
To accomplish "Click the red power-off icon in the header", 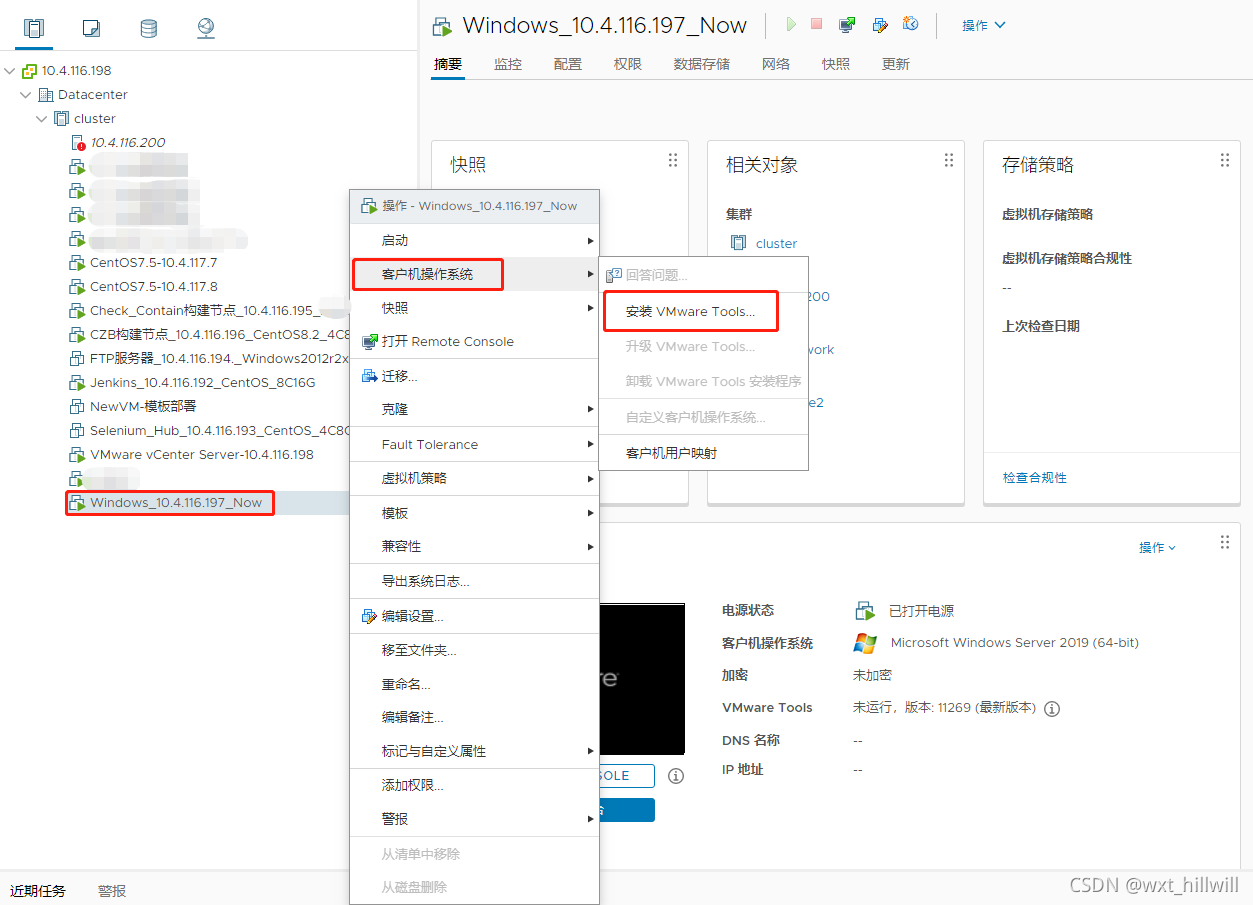I will (x=817, y=24).
